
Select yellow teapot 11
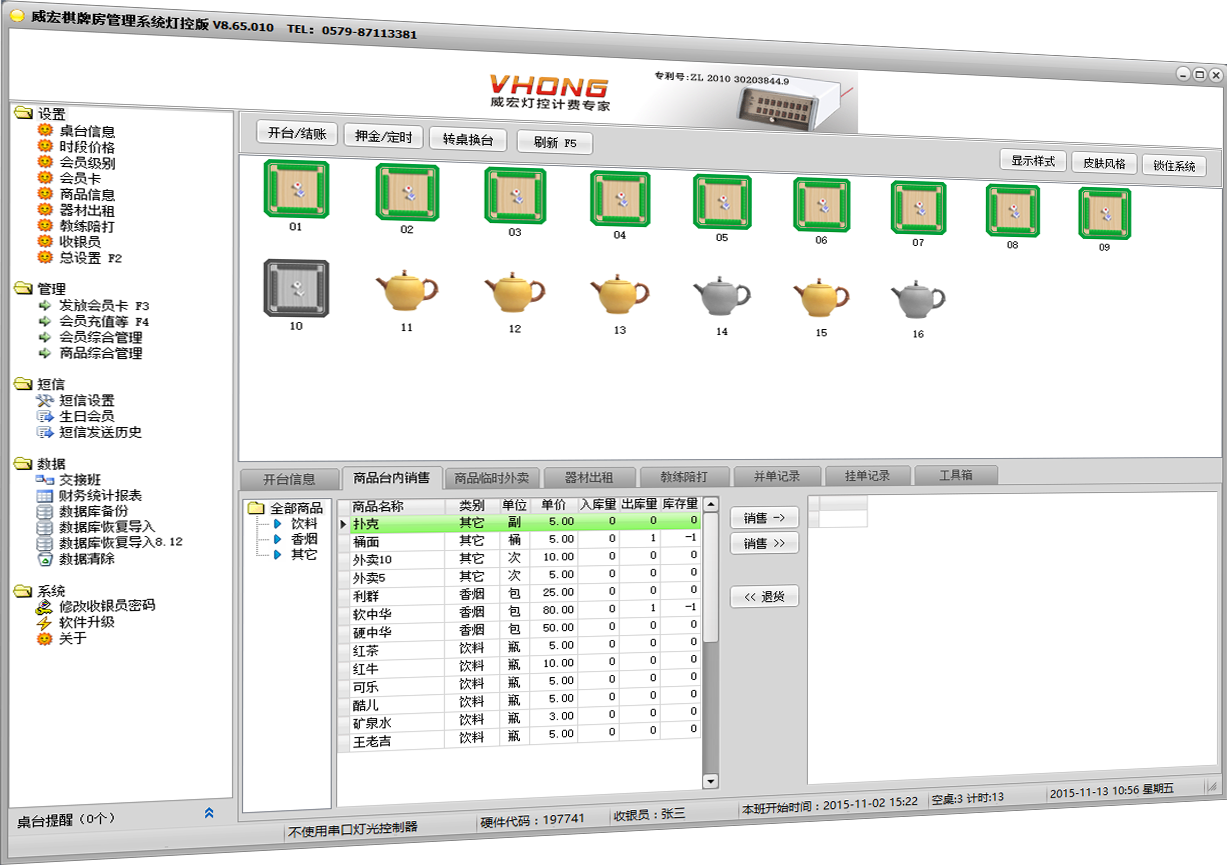click(406, 293)
